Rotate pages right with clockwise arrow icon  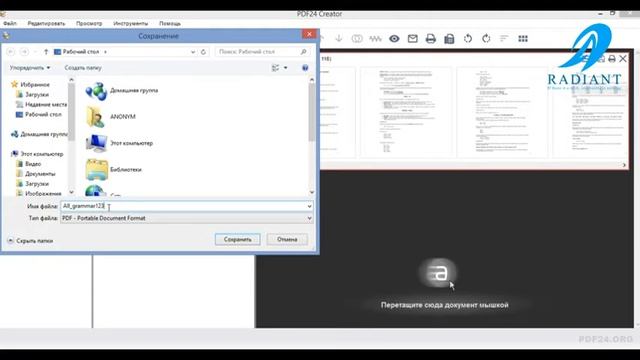tap(486, 39)
